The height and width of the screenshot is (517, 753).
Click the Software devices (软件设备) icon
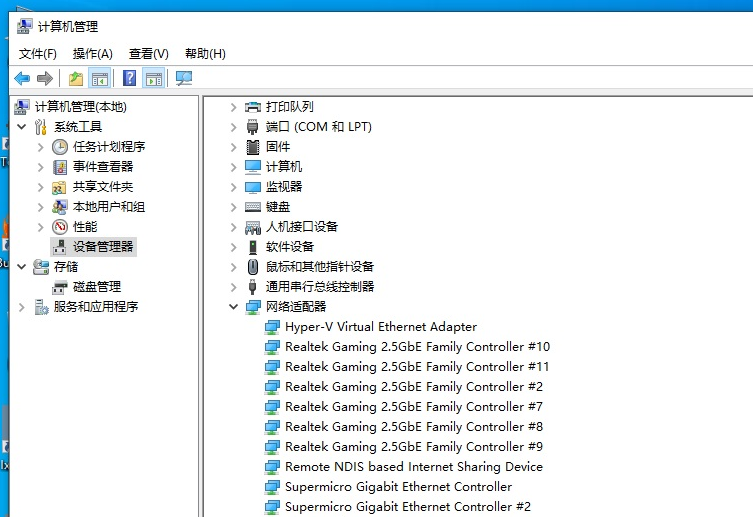[253, 247]
